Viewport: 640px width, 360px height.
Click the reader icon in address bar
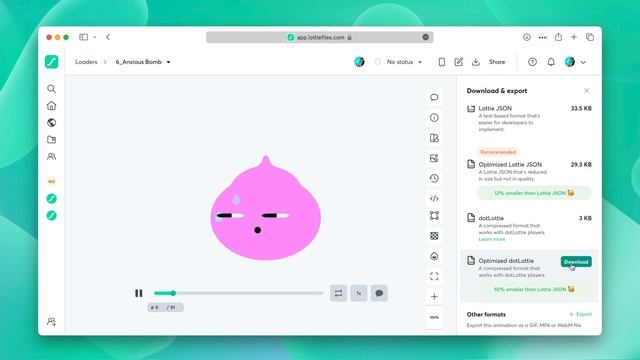pos(426,37)
